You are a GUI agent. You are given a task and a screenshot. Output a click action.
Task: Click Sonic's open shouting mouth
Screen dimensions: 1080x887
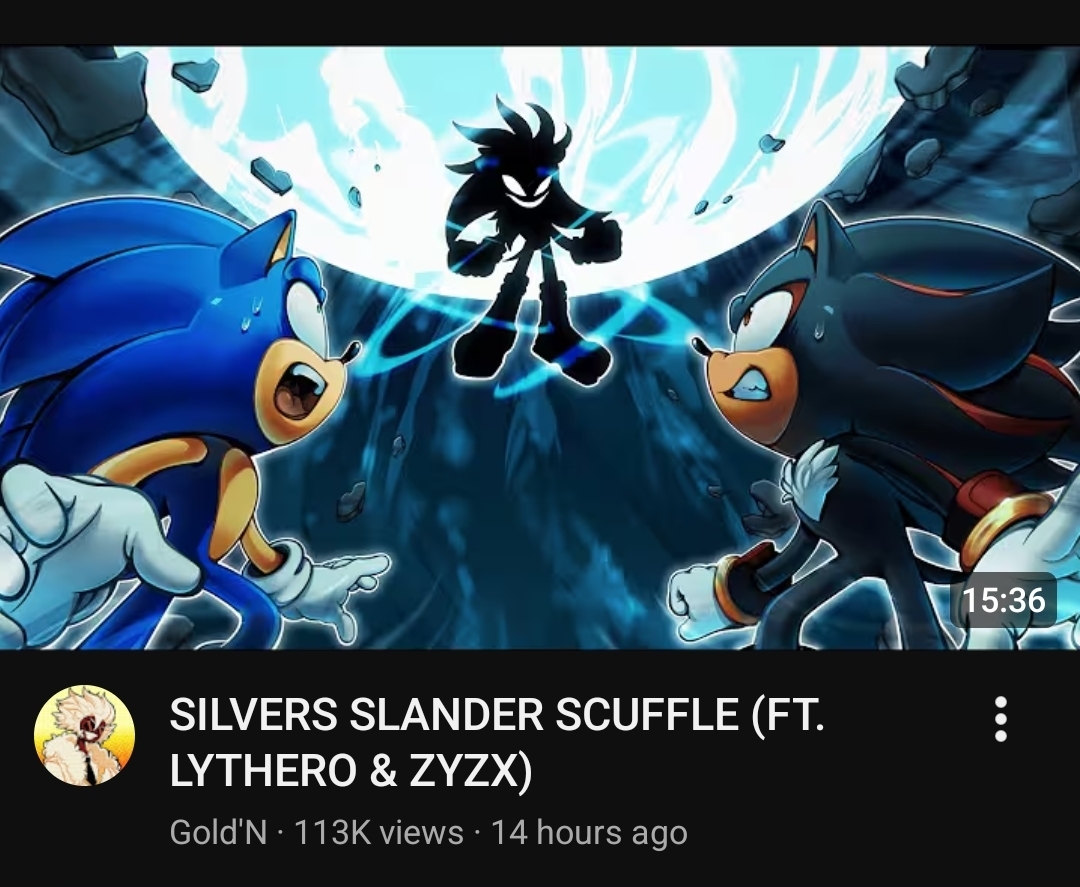tap(300, 393)
